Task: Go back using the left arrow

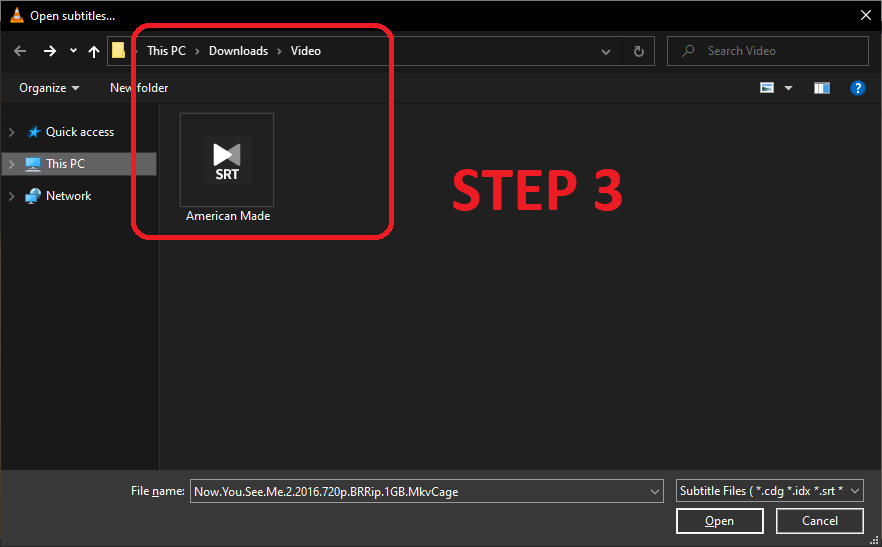Action: [20, 51]
